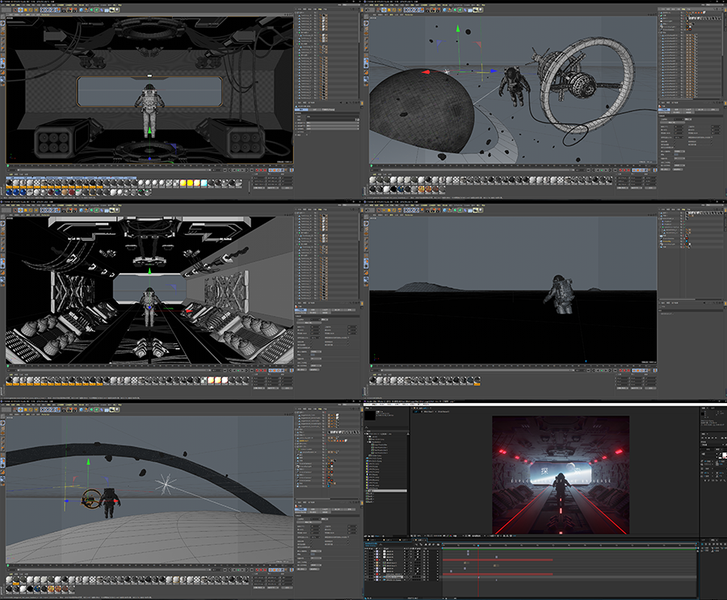Viewport: 727px width, 600px height.
Task: Click corridor render preview in After Effects composition
Action: (561, 475)
